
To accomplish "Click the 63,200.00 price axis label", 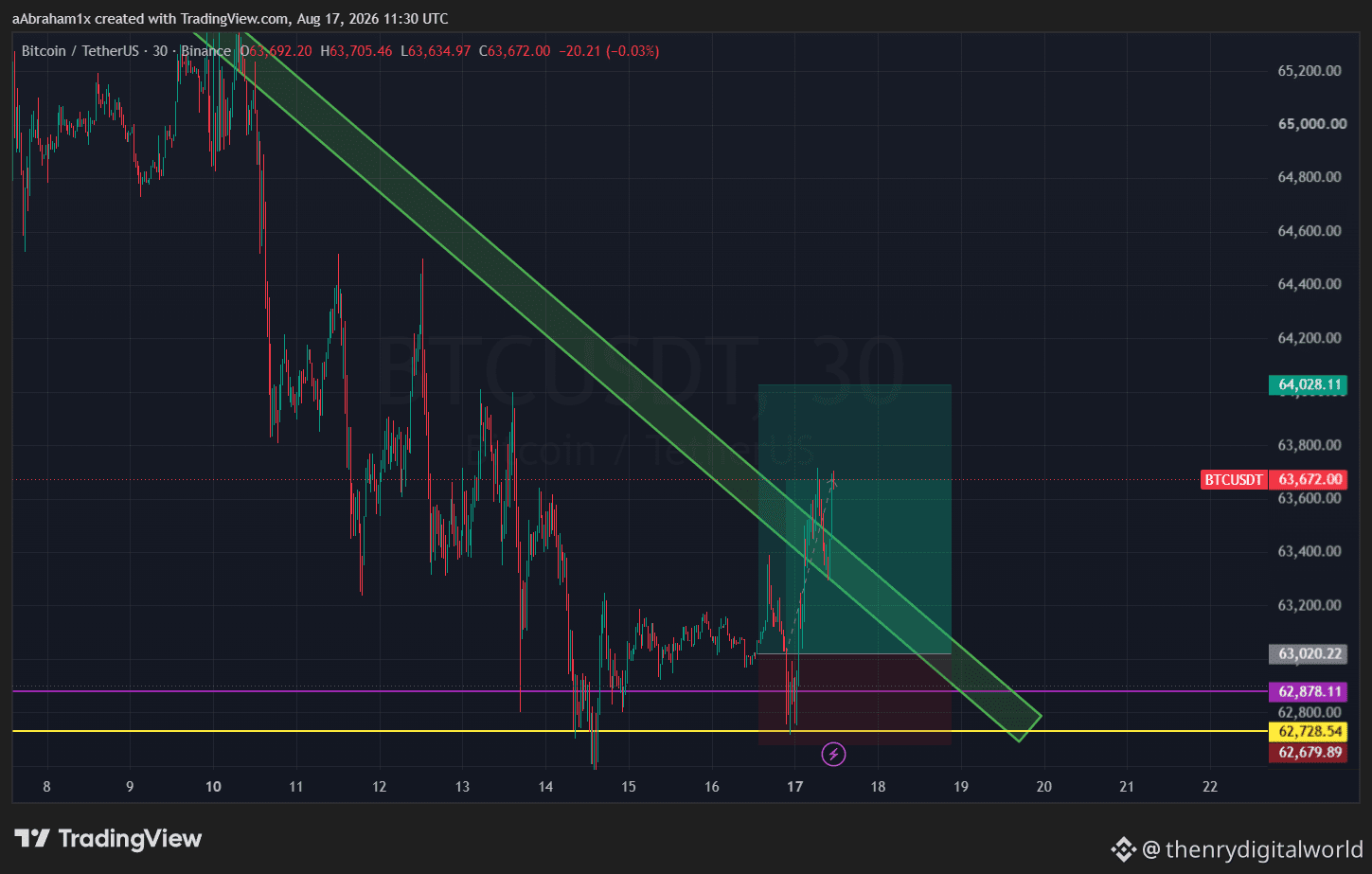I will pos(1310,605).
